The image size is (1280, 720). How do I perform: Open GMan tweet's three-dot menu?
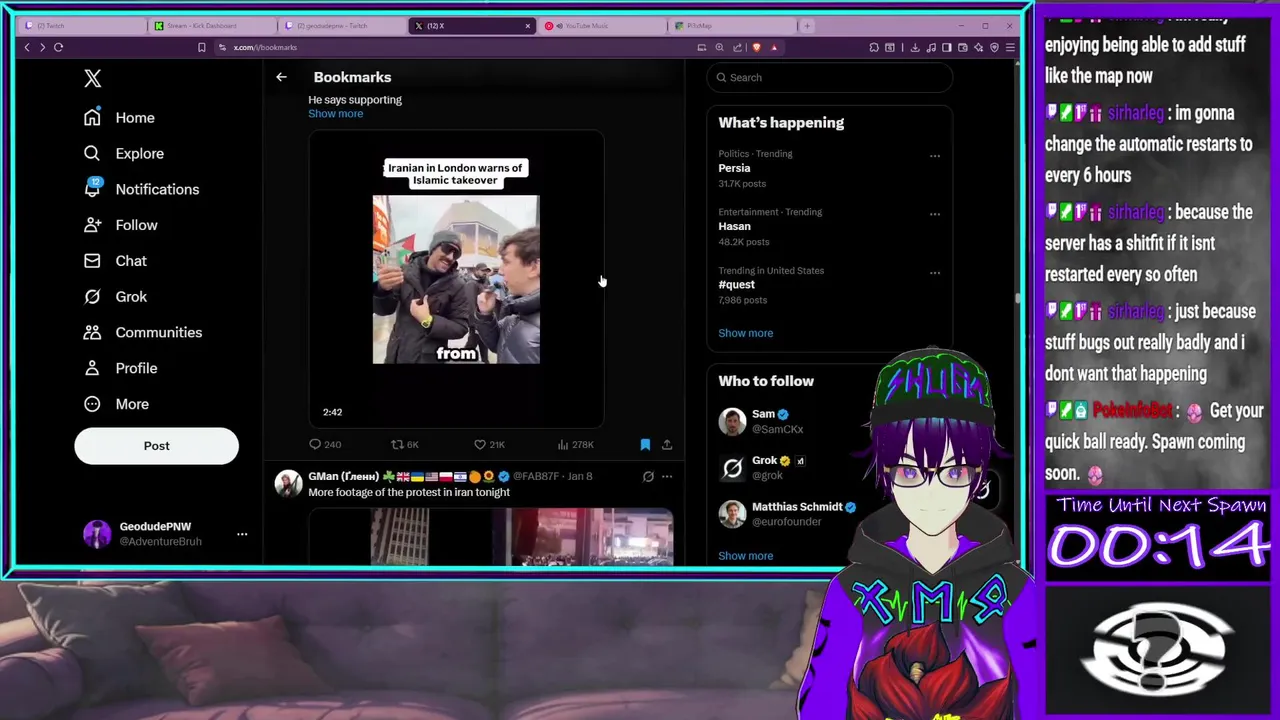[667, 477]
